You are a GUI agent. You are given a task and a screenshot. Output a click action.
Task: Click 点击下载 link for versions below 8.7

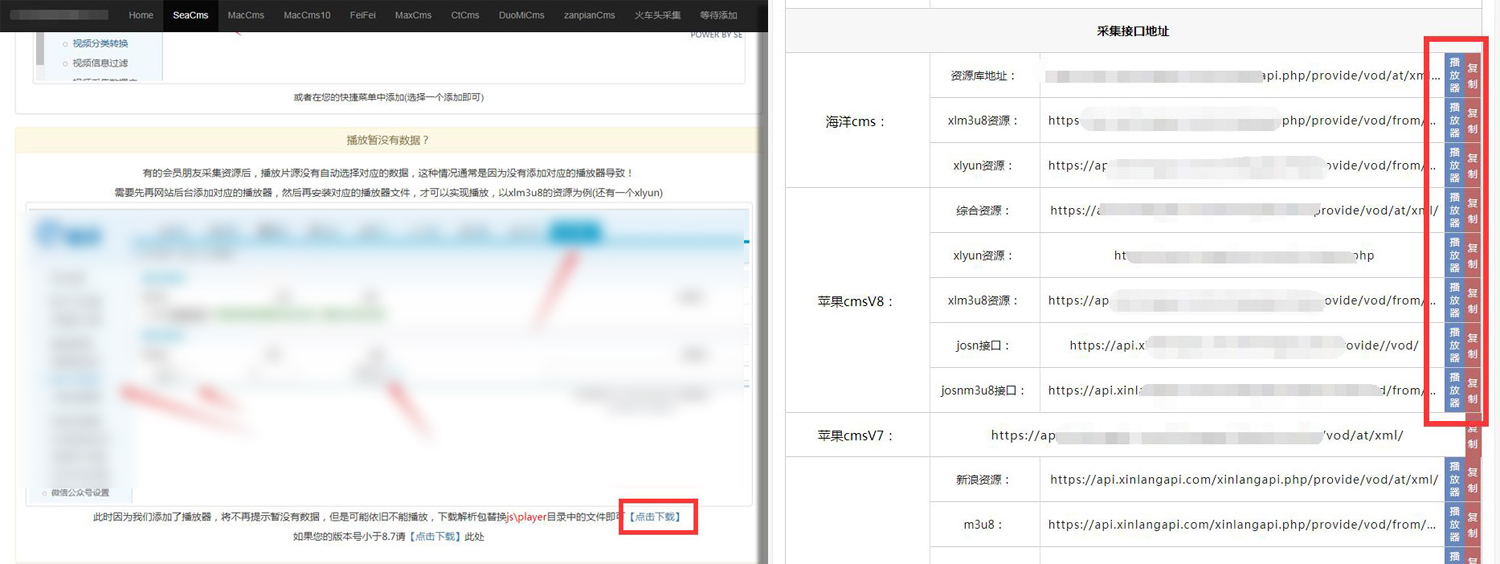[x=436, y=537]
